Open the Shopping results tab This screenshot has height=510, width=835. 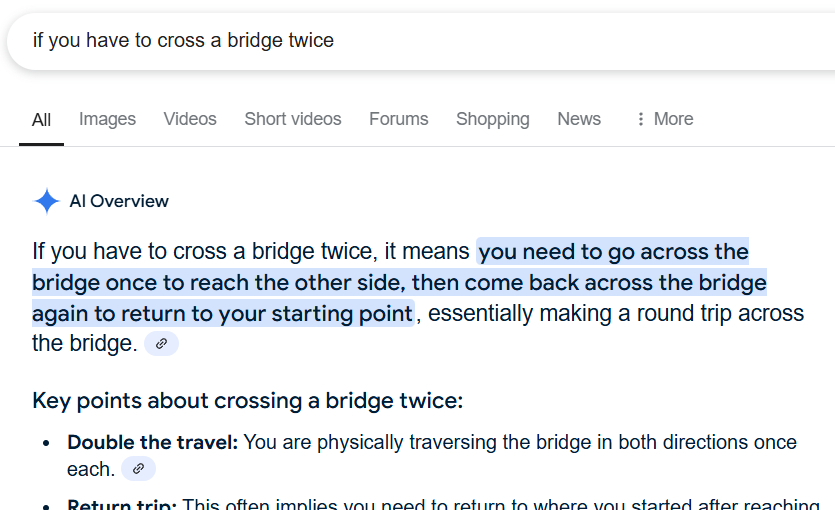pyautogui.click(x=492, y=119)
